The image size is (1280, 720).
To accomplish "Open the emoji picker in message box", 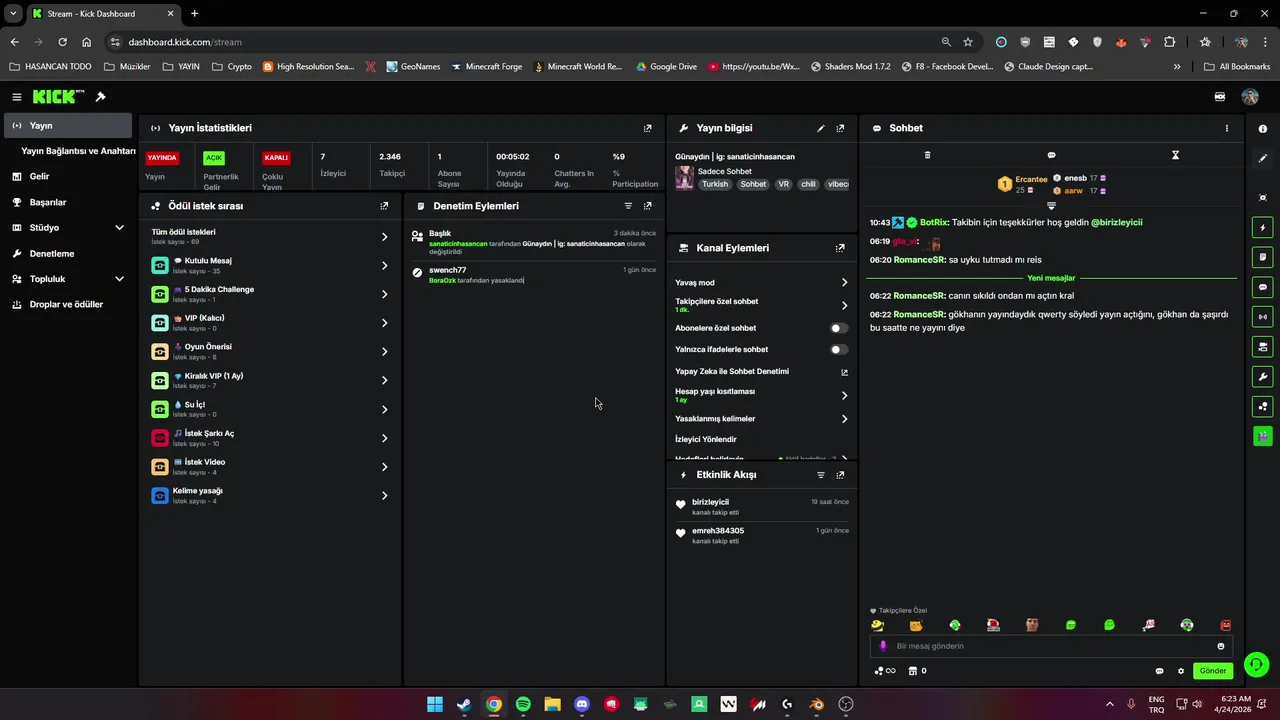I will pyautogui.click(x=1221, y=646).
